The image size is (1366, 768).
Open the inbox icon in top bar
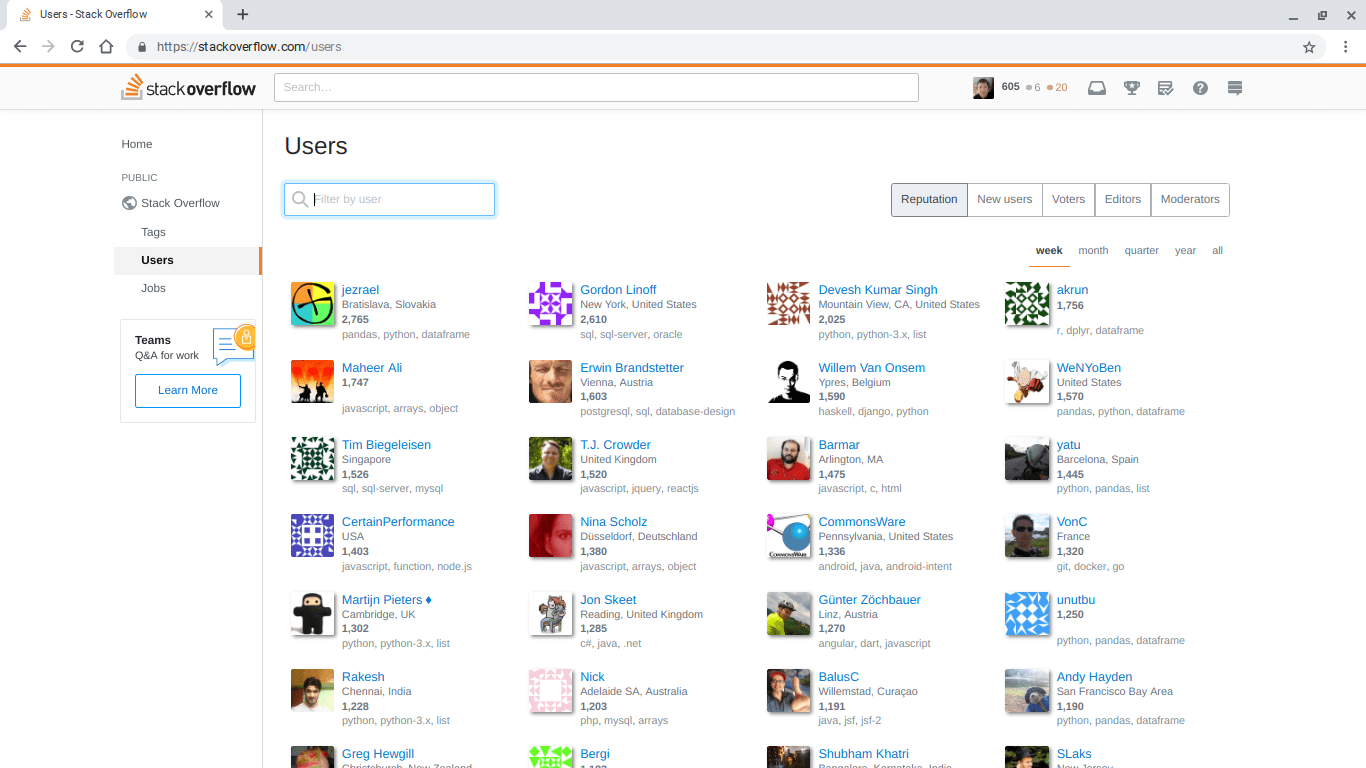1097,88
